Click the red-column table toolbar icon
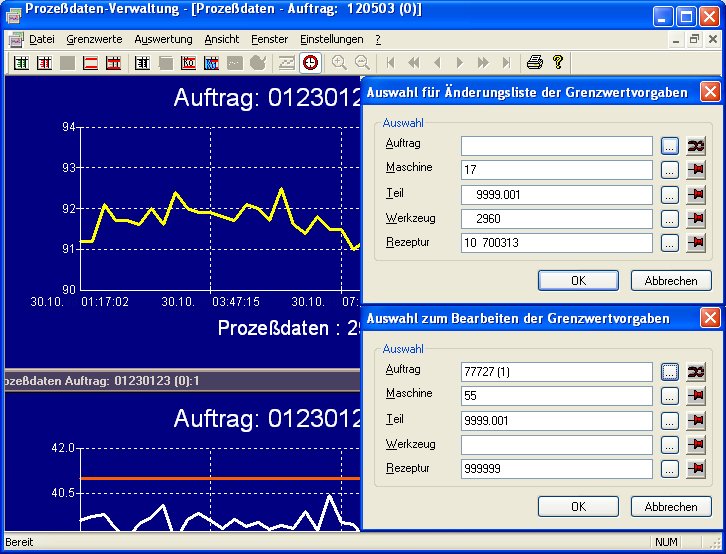This screenshot has width=726, height=554. (44, 62)
